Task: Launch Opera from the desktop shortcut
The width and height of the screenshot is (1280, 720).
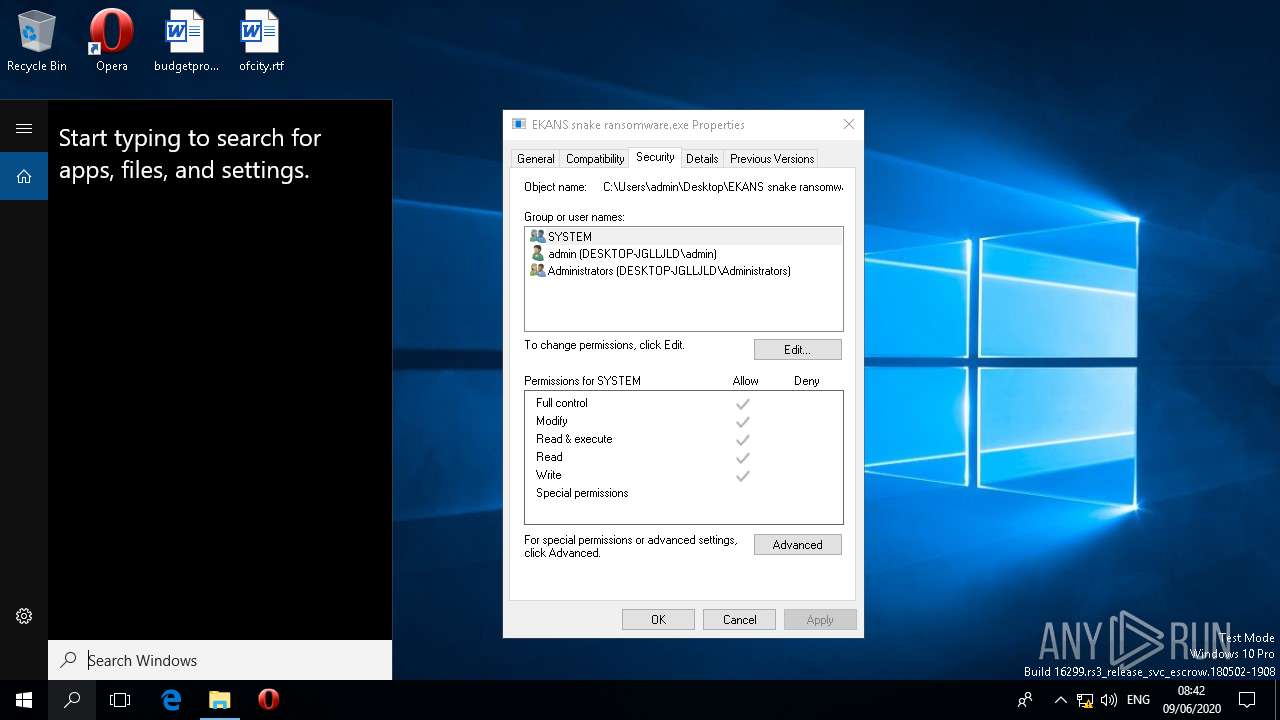Action: (x=111, y=40)
